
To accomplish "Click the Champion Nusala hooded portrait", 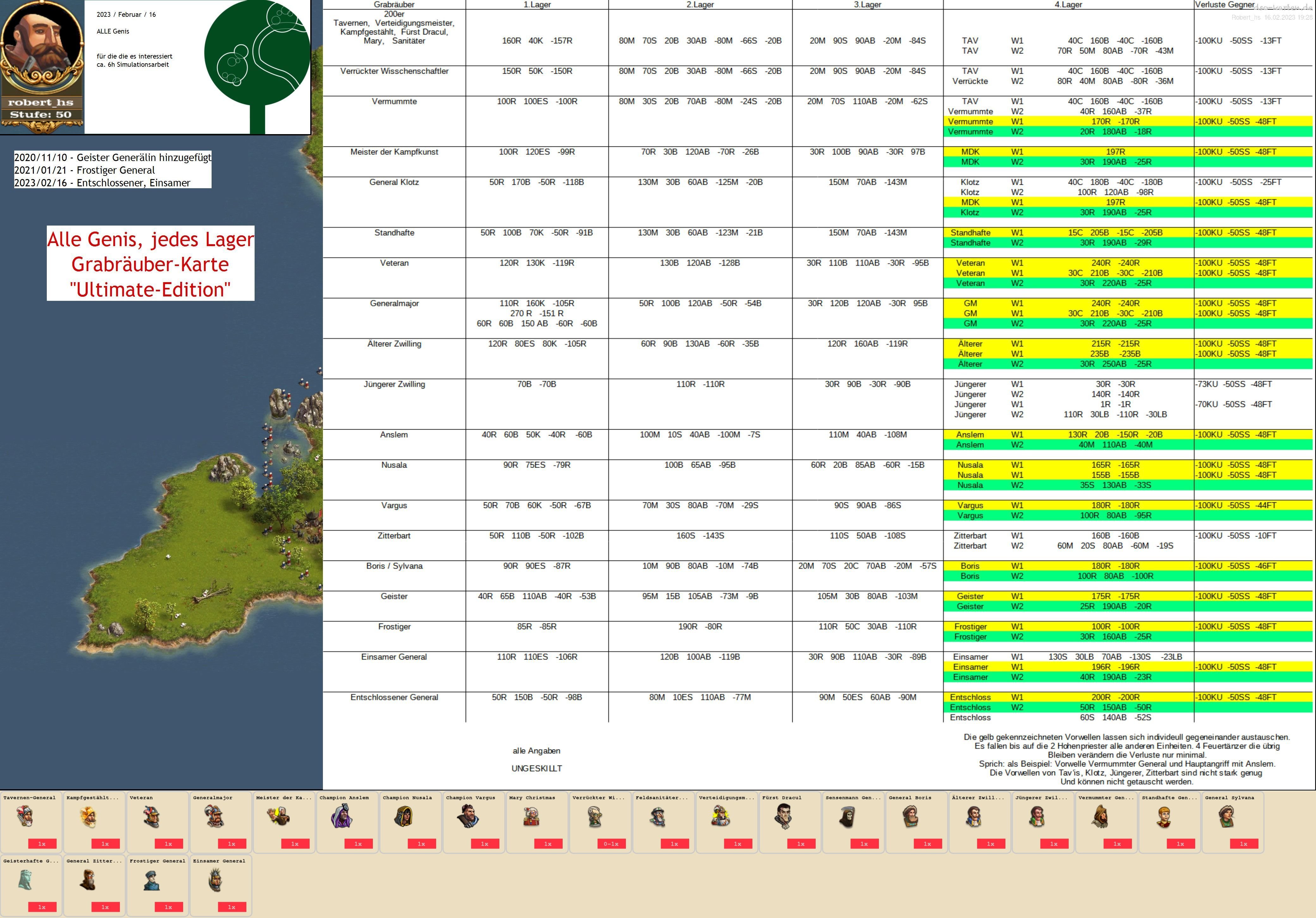I will coord(405,816).
